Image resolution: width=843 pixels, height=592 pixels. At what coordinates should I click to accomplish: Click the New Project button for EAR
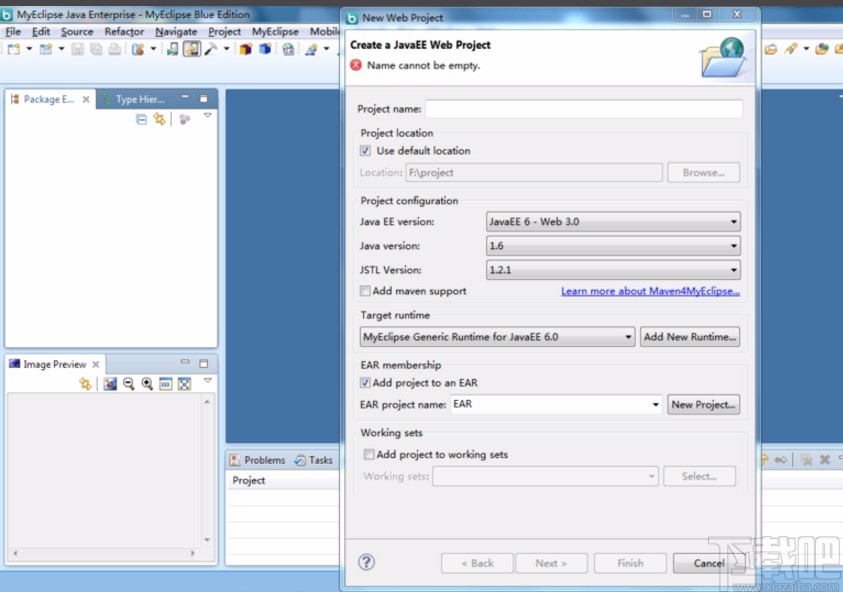pyautogui.click(x=703, y=404)
